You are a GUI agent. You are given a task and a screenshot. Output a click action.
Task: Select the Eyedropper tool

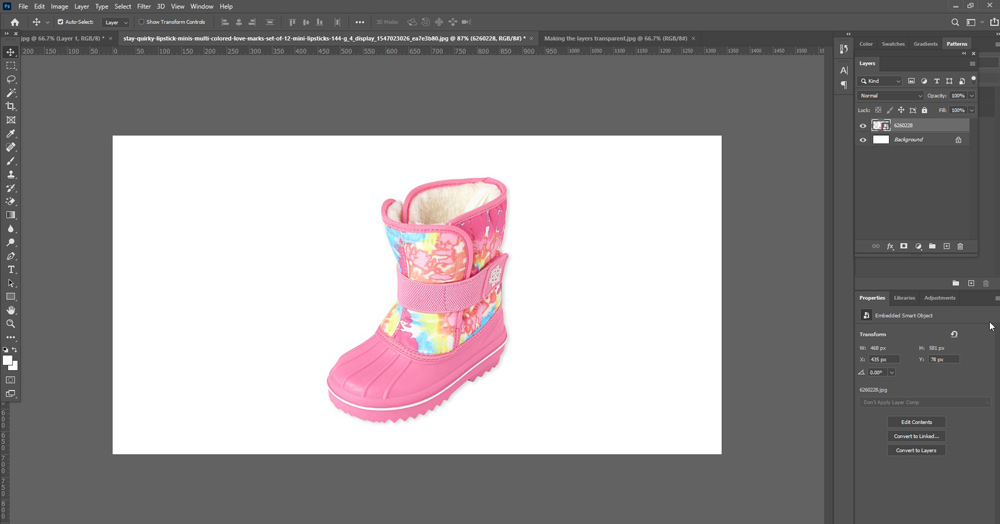click(11, 134)
